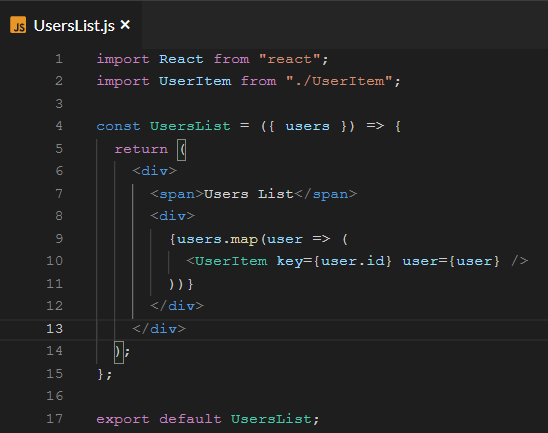Click users.map call on line 9
Image resolution: width=548 pixels, height=433 pixels.
tap(218, 239)
